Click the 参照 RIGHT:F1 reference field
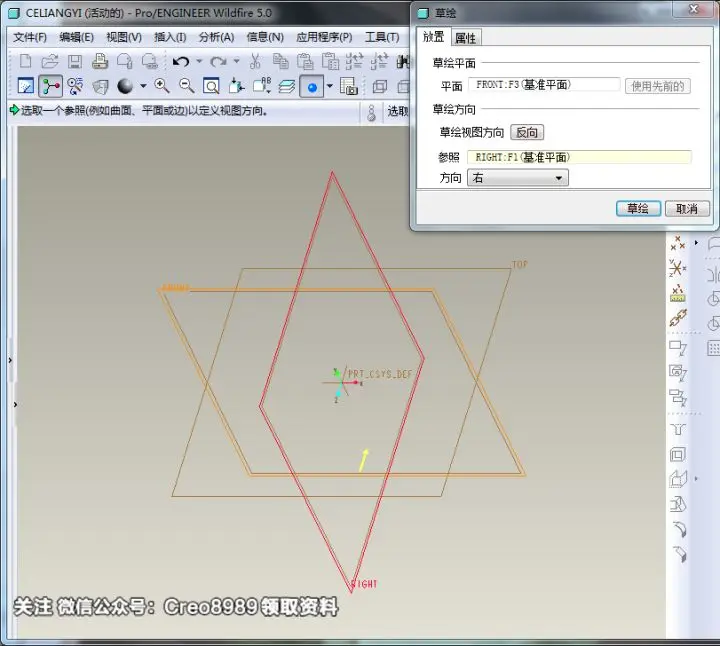The height and width of the screenshot is (646, 720). coord(579,157)
